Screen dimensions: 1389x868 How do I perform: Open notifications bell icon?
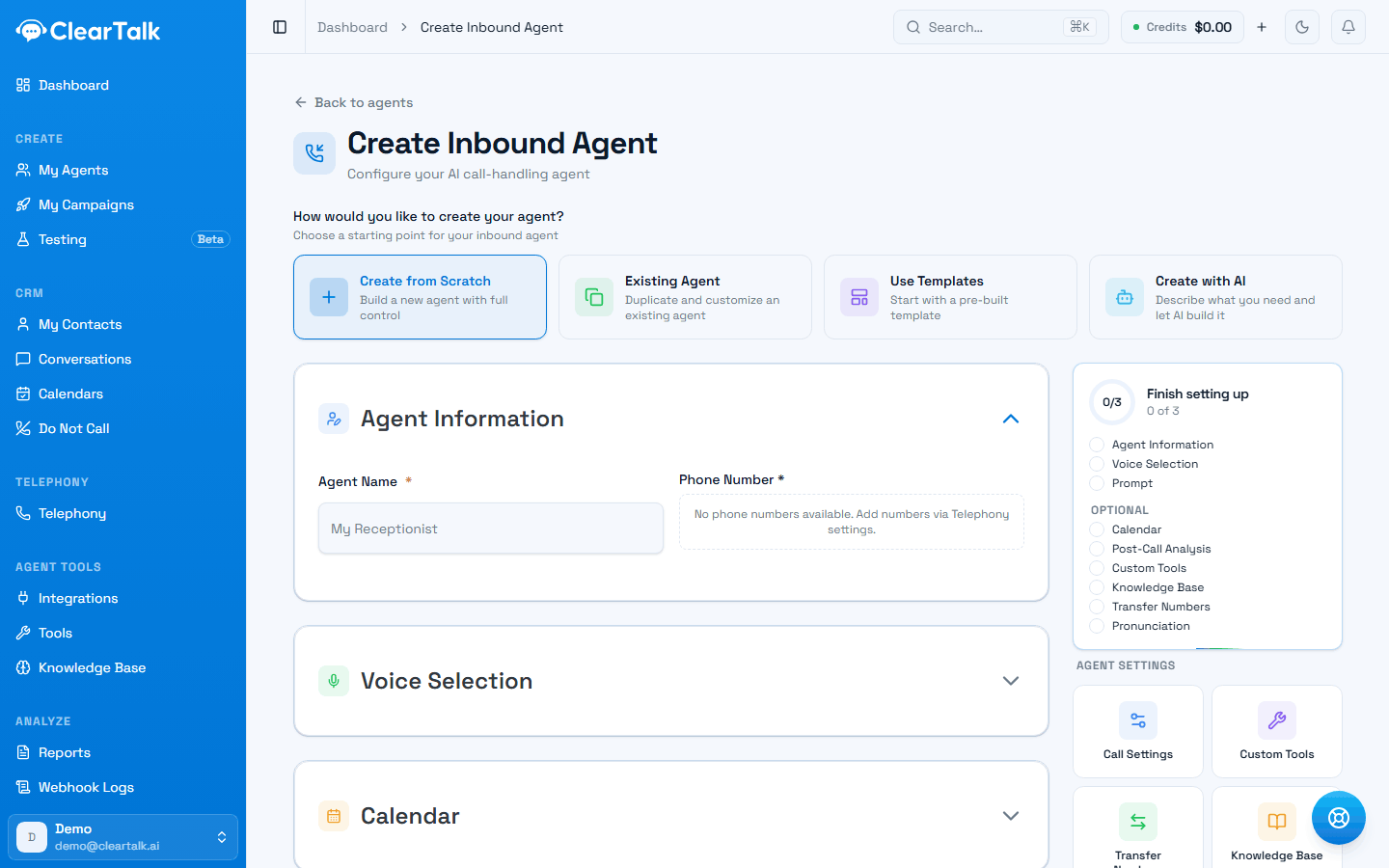pyautogui.click(x=1348, y=27)
